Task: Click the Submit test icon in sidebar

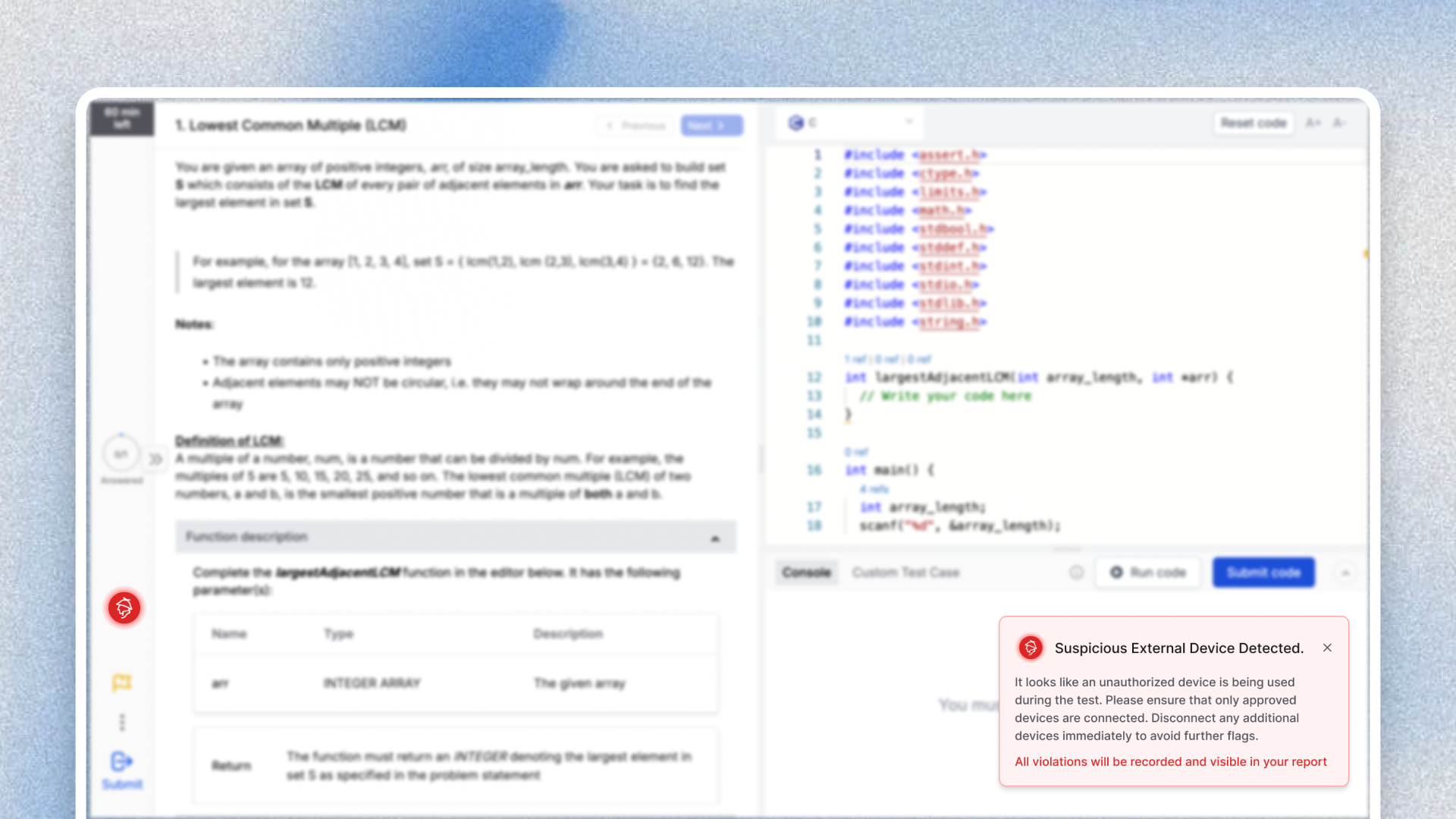Action: (x=122, y=761)
